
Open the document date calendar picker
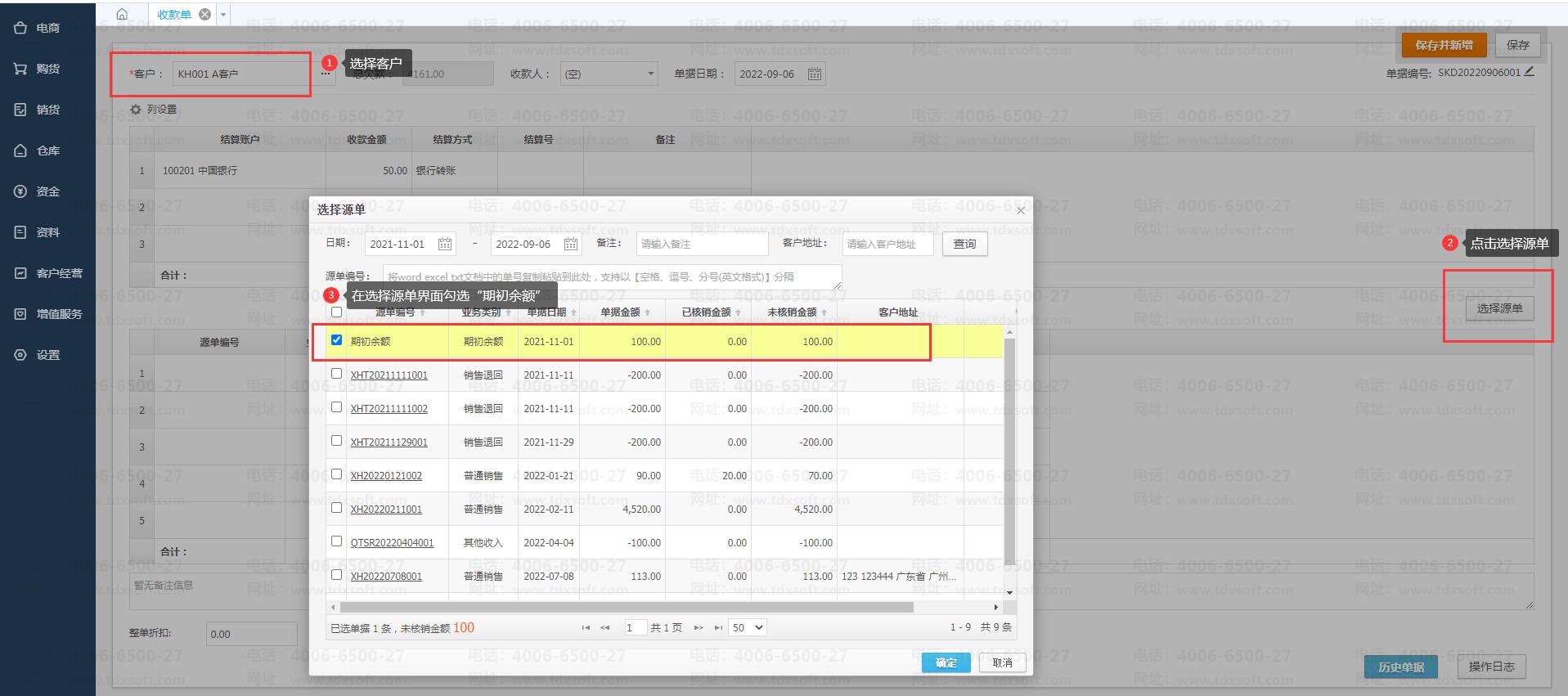[x=815, y=74]
